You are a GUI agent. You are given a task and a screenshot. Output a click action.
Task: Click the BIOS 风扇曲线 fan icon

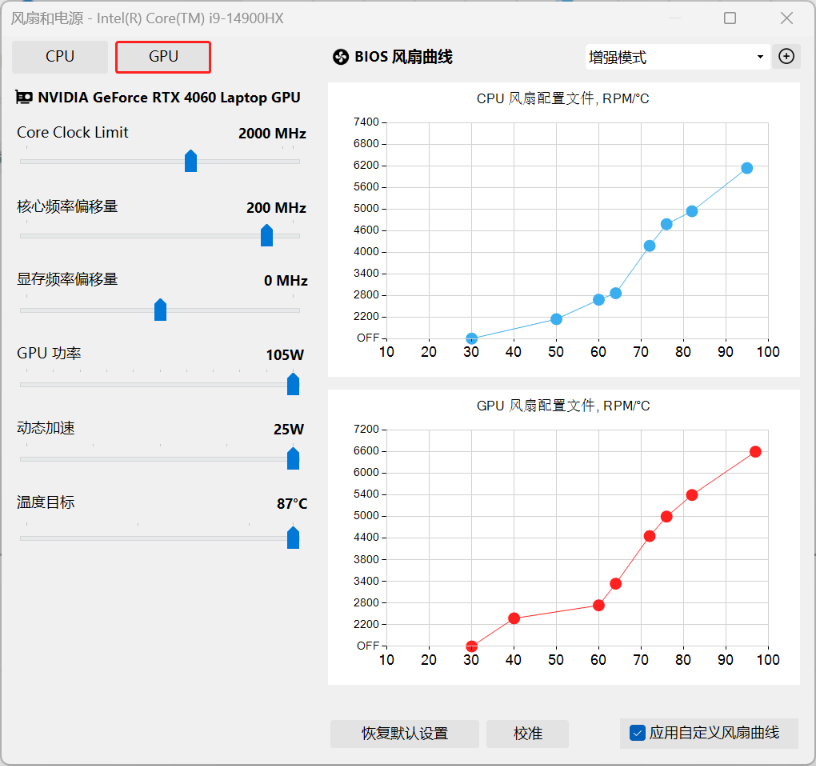[x=341, y=57]
